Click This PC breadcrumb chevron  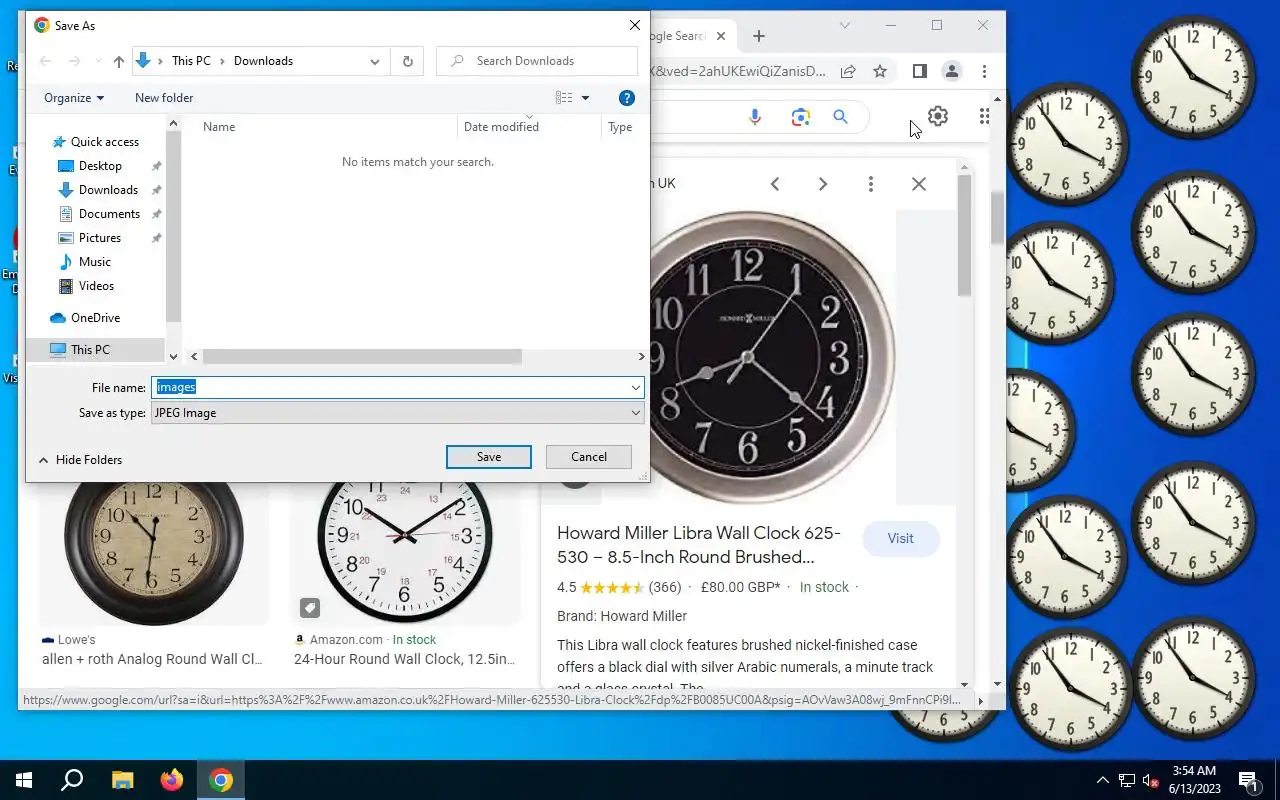(x=222, y=61)
